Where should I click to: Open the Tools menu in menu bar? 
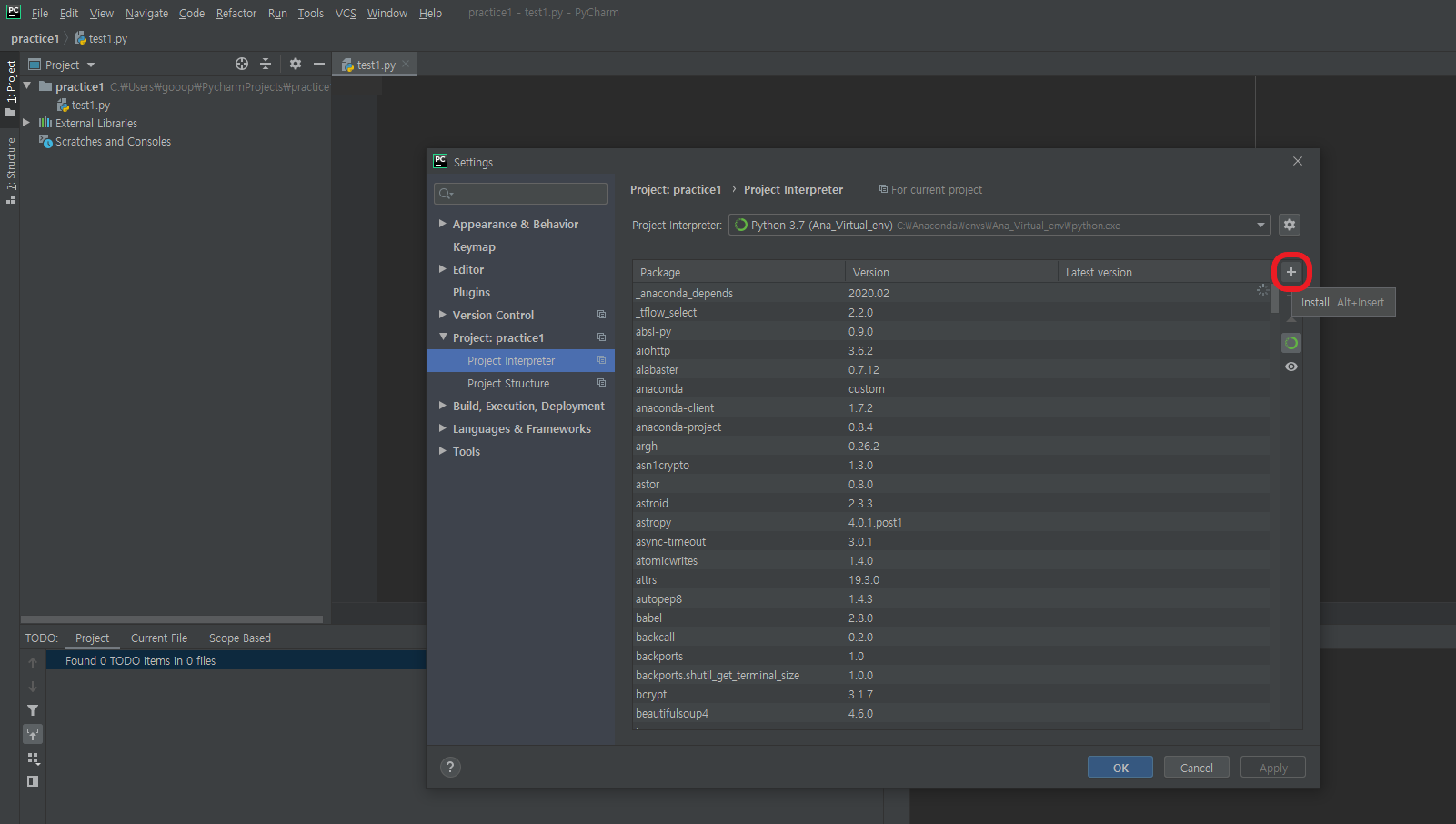tap(310, 13)
